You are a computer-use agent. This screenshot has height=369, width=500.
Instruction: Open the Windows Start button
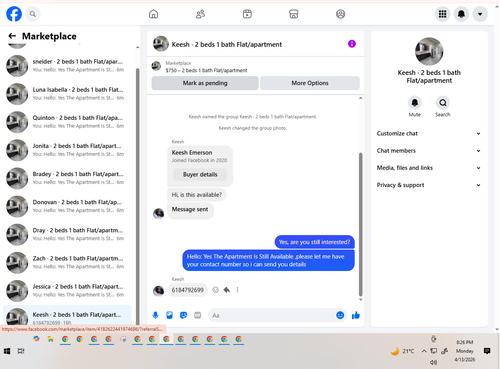[x=7, y=351]
